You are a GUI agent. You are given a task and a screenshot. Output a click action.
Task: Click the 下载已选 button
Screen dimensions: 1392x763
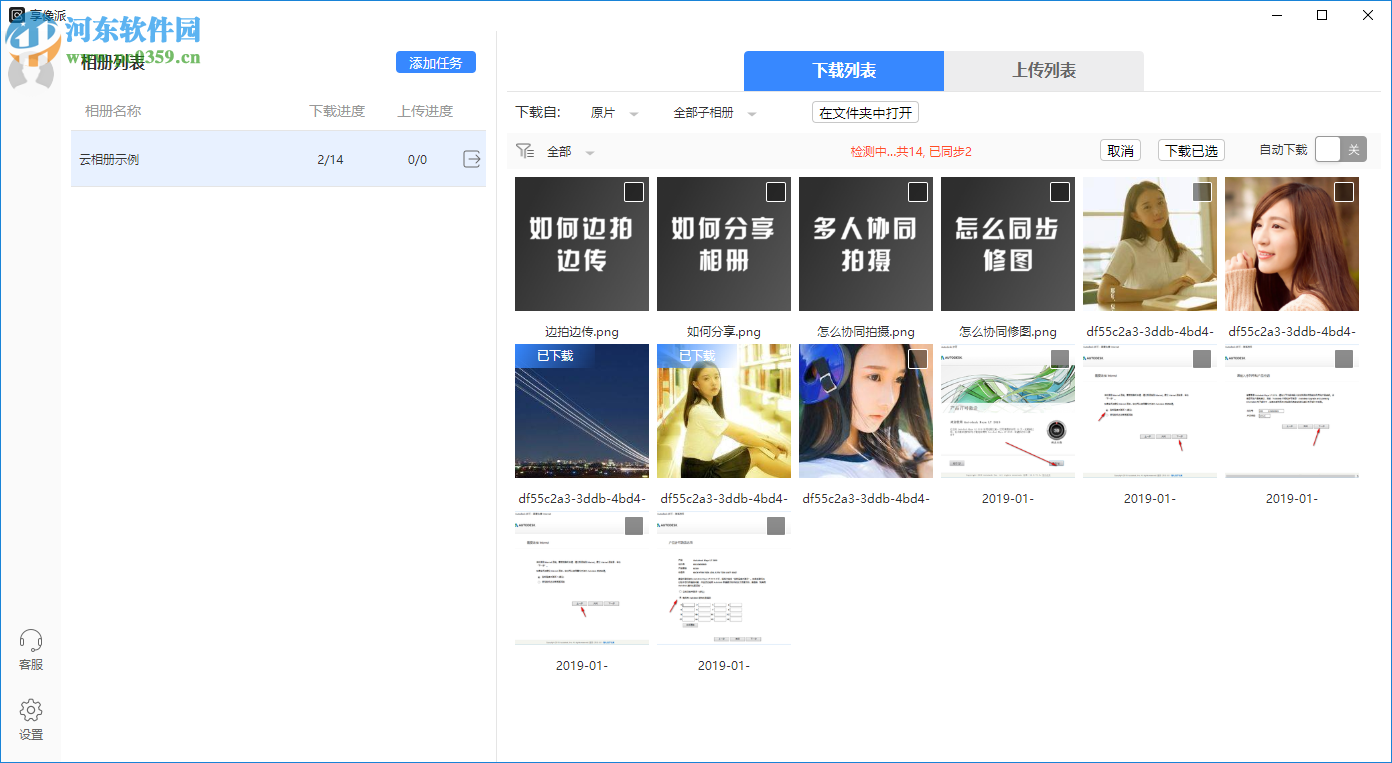[1191, 149]
